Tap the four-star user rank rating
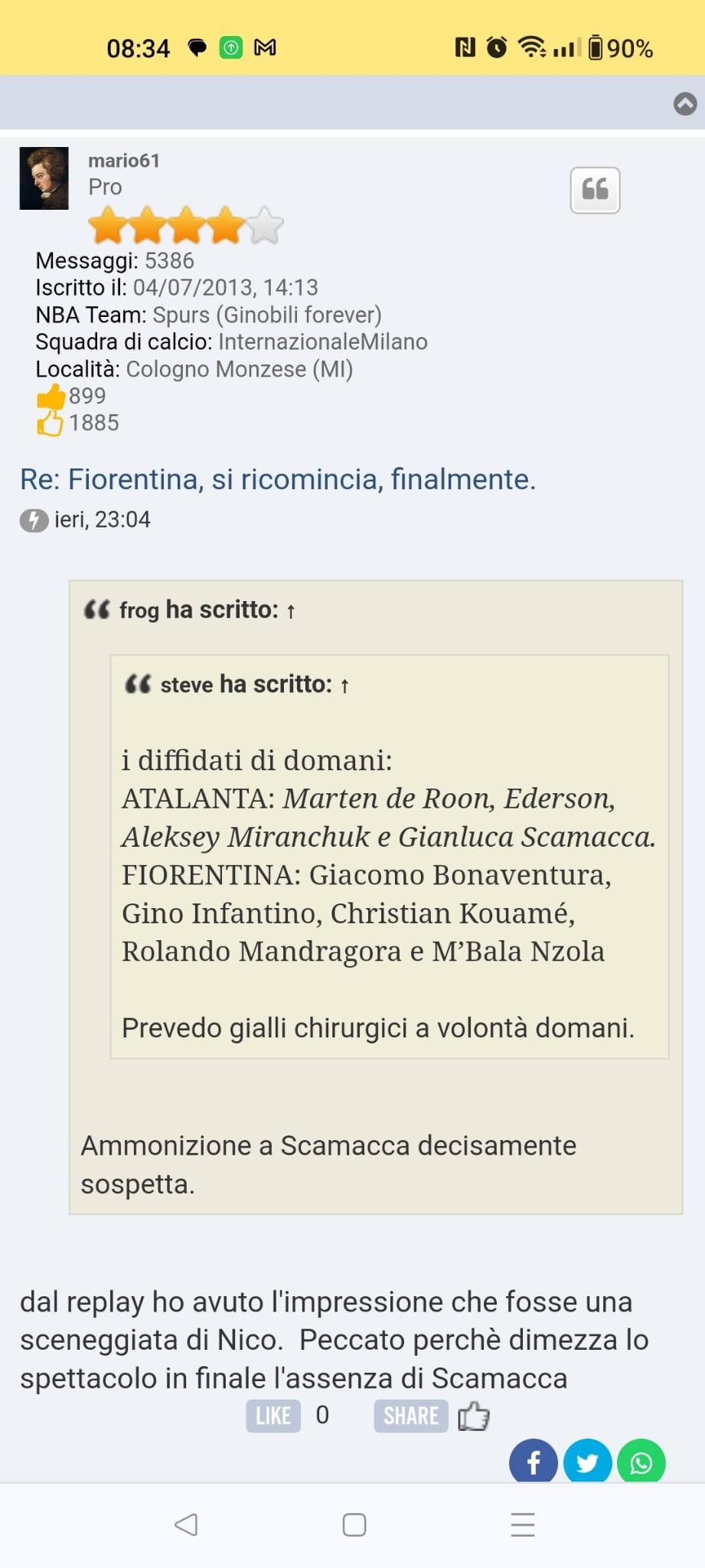The width and height of the screenshot is (705, 1568). click(185, 225)
